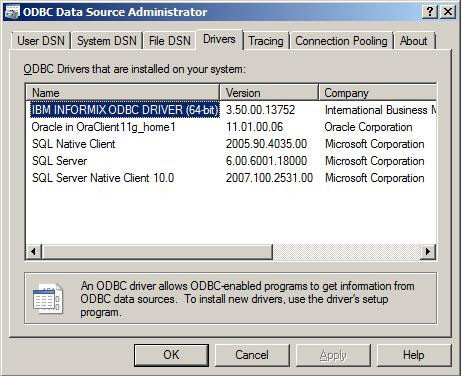This screenshot has width=462, height=376.
Task: Select the File DSN tab
Action: (170, 41)
